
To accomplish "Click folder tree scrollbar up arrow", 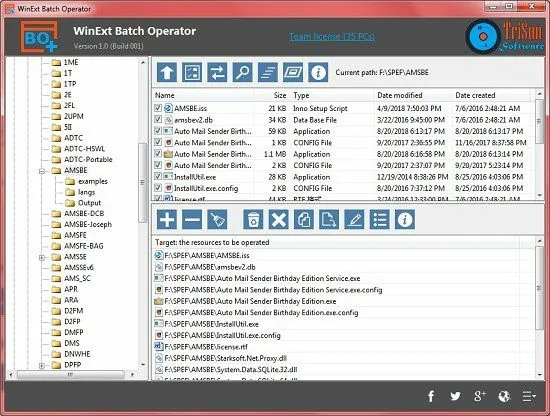I will (x=142, y=62).
